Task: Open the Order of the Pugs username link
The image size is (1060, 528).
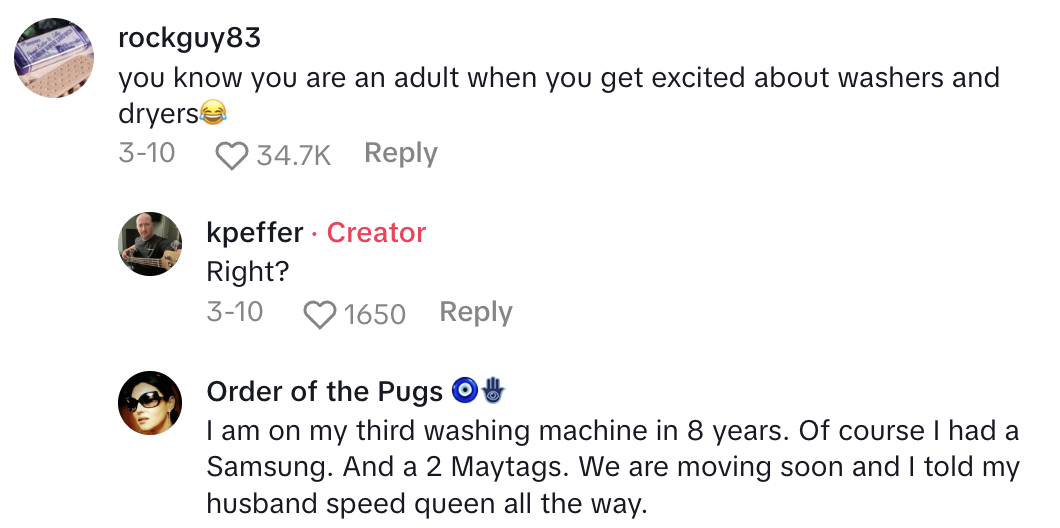Action: 324,391
